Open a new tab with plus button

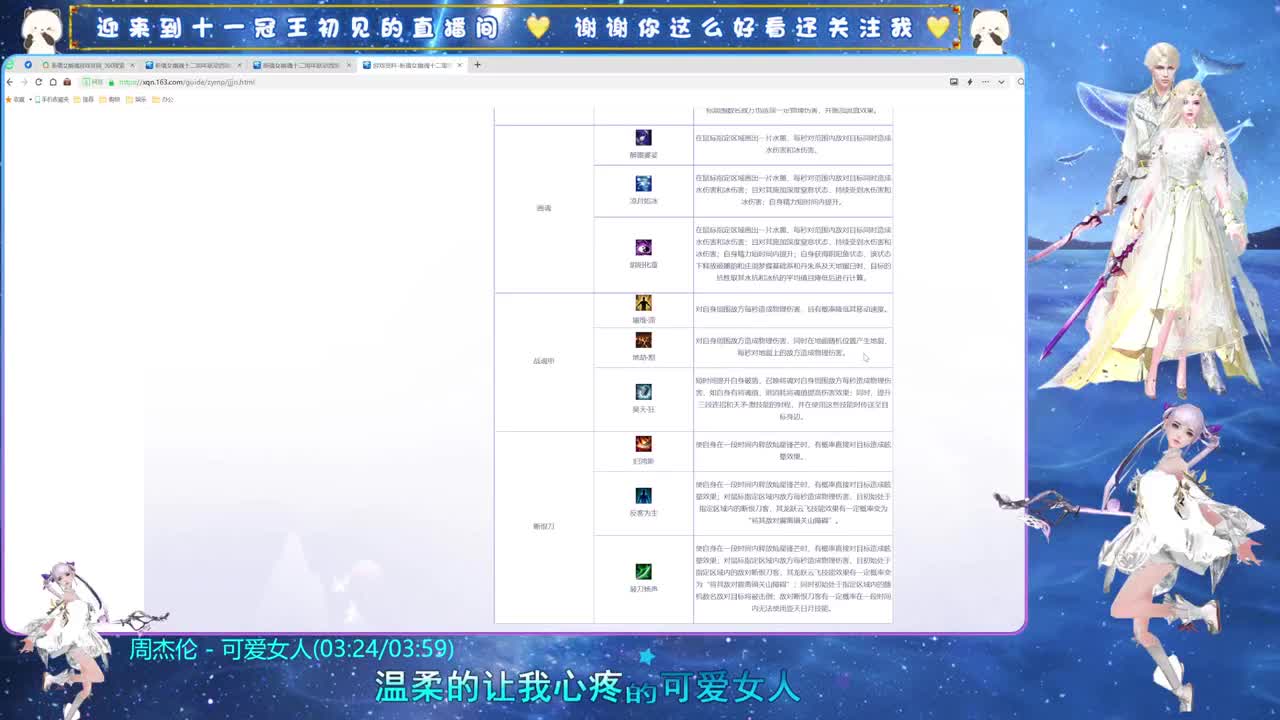pos(477,65)
